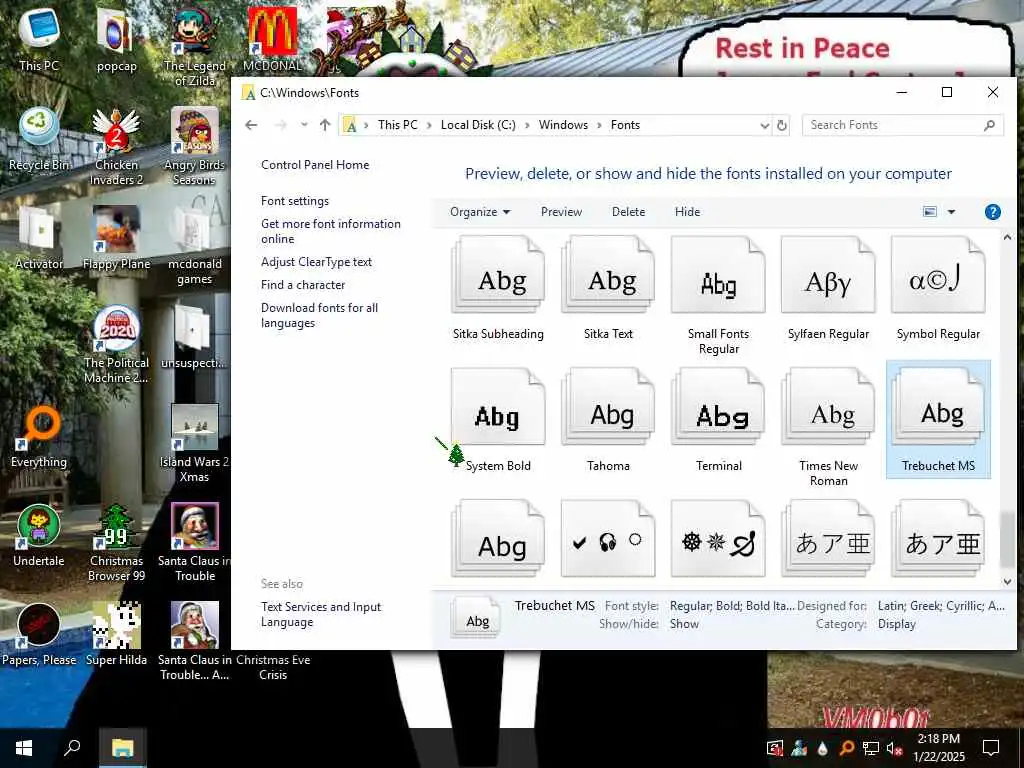Open the Find a character link
This screenshot has width=1024, height=768.
click(302, 285)
